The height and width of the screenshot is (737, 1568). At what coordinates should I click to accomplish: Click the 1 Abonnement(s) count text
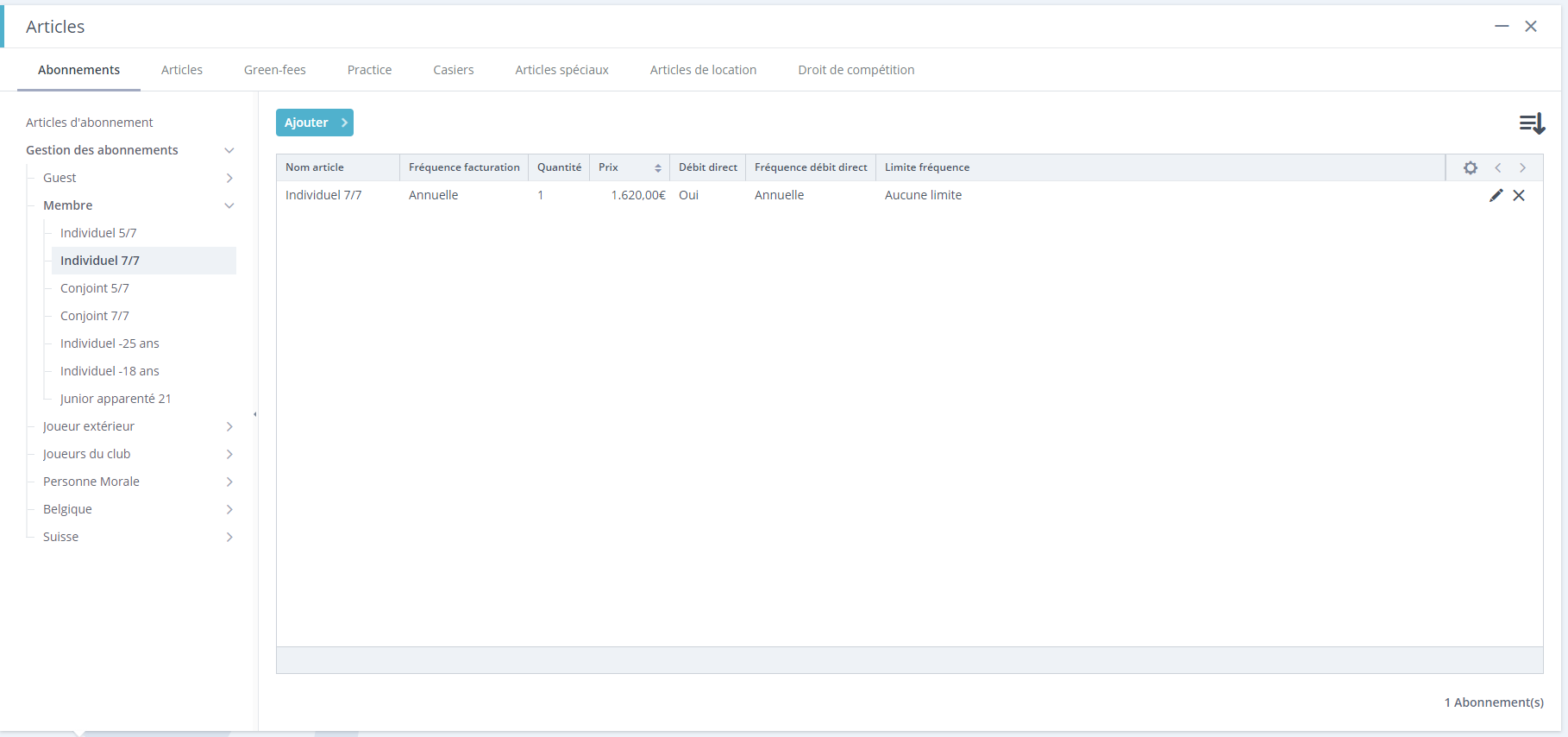pyautogui.click(x=1494, y=702)
